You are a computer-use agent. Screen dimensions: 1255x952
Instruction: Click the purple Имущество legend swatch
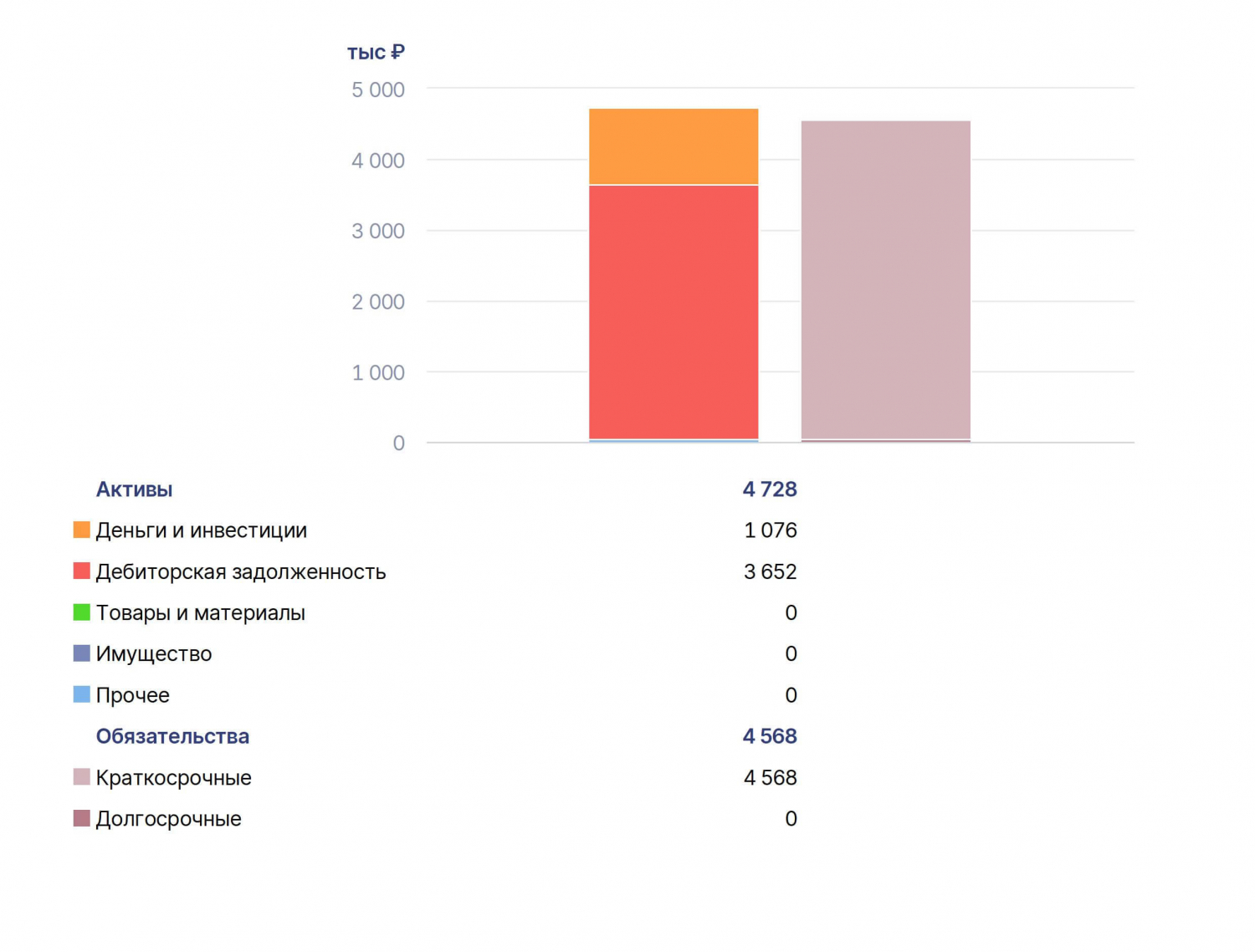coord(81,653)
